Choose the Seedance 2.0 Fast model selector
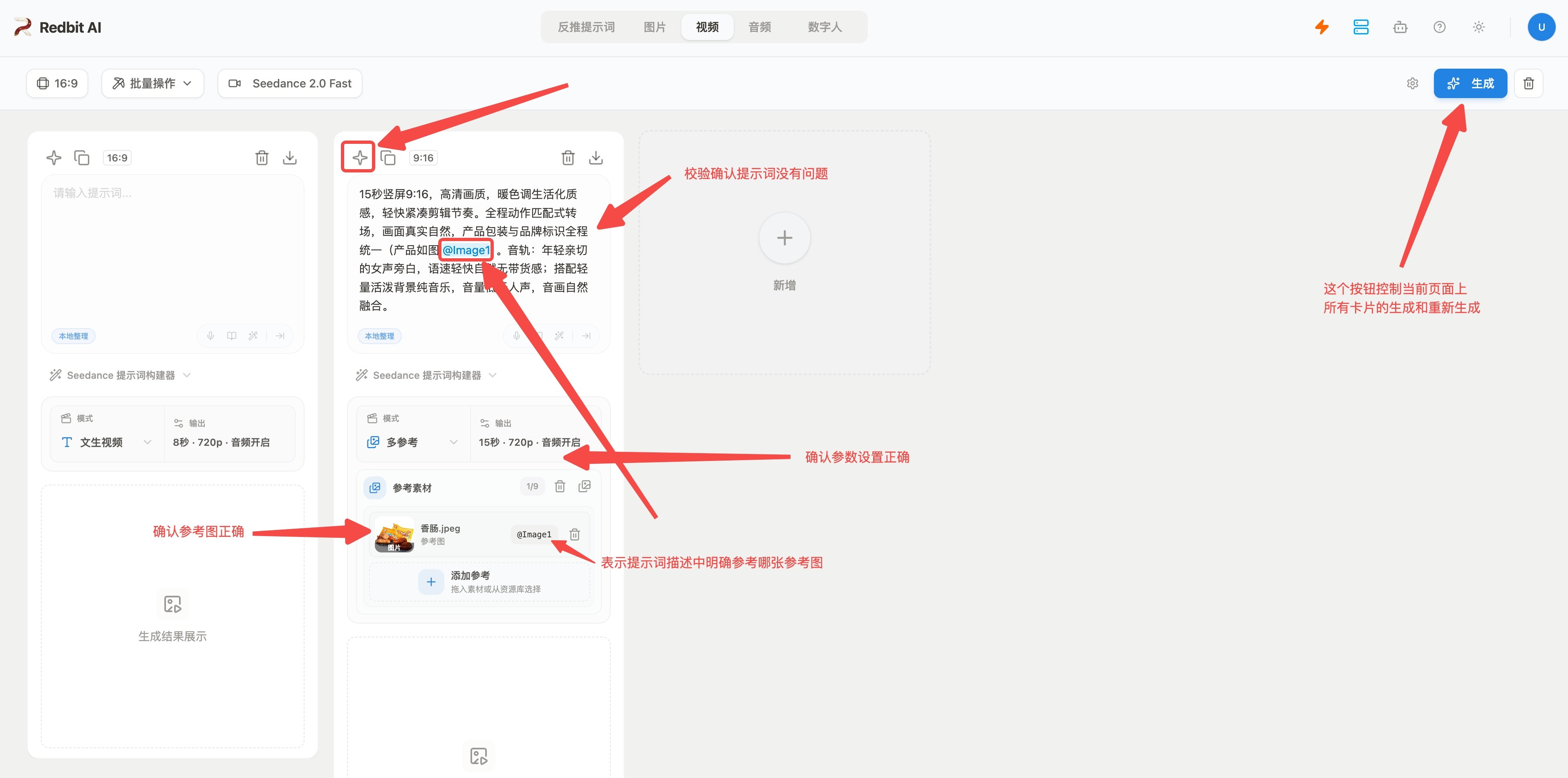The image size is (1568, 778). click(x=290, y=83)
